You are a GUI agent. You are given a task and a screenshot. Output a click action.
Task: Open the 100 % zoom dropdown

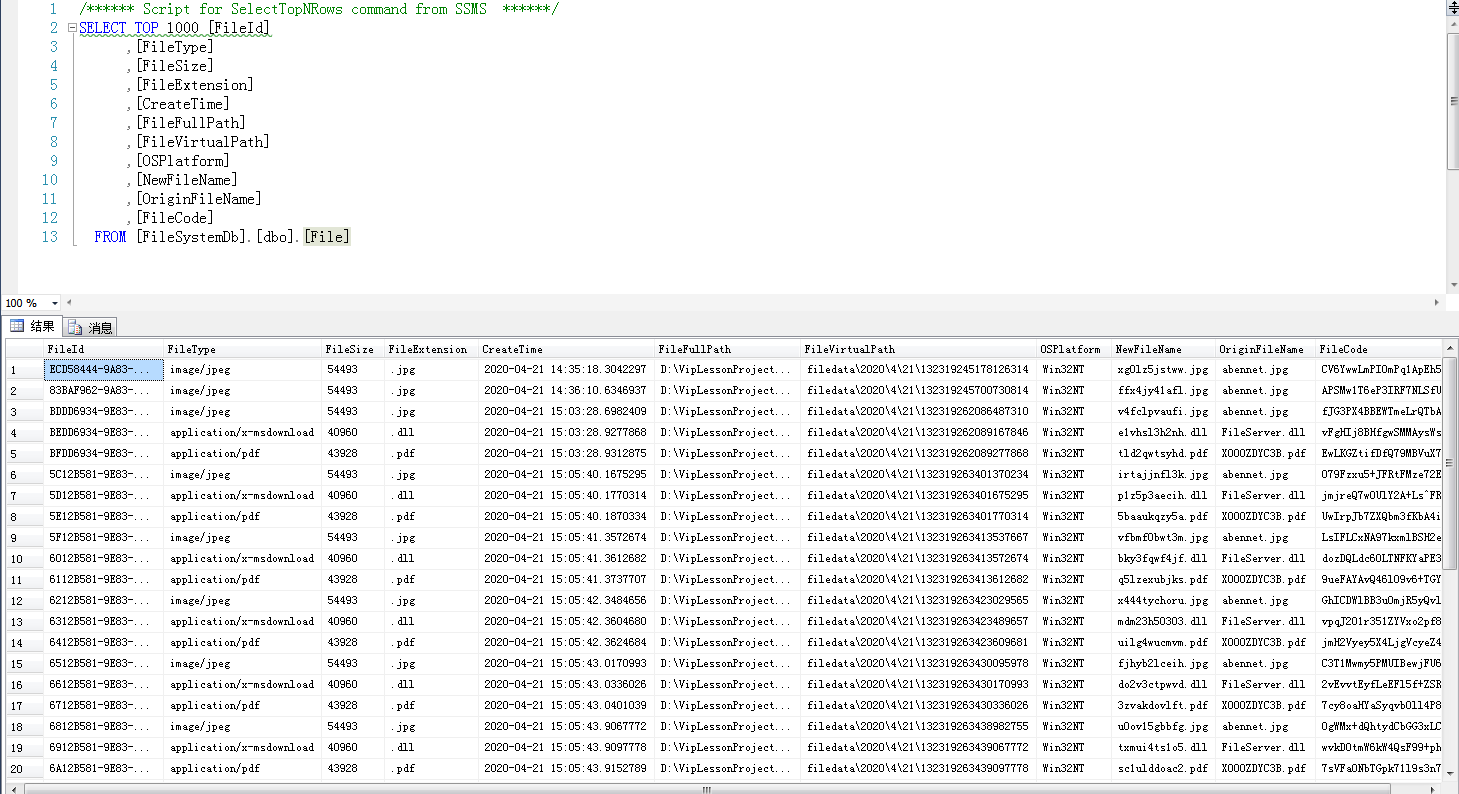point(54,303)
